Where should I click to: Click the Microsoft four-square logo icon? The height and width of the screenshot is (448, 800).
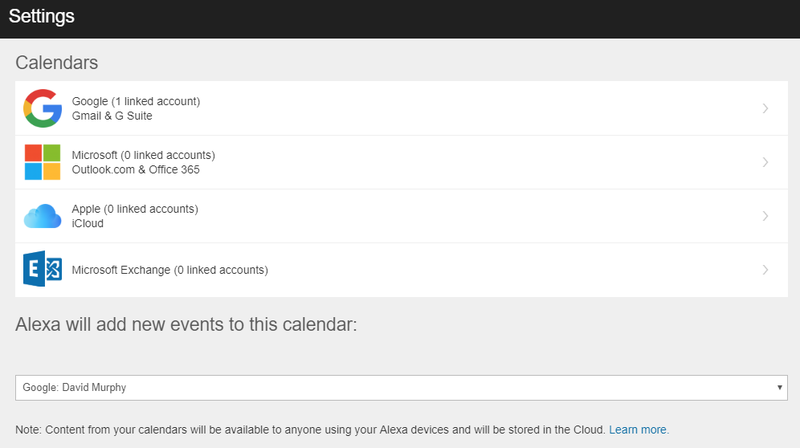click(42, 162)
